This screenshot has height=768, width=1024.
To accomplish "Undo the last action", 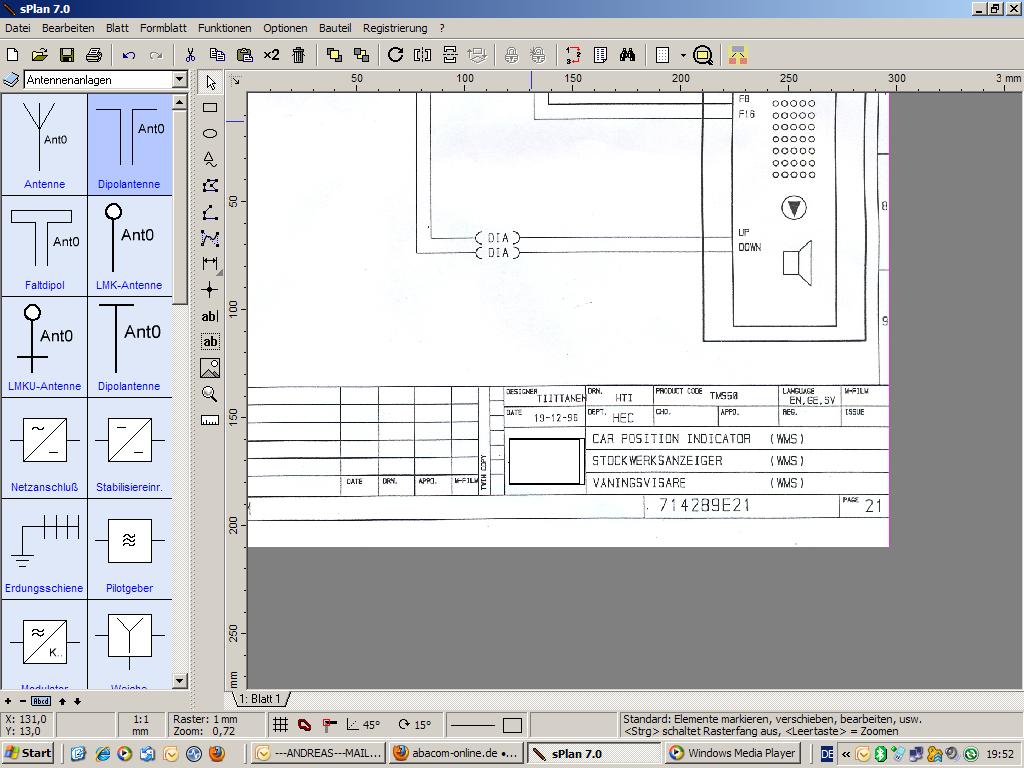I will pos(129,55).
